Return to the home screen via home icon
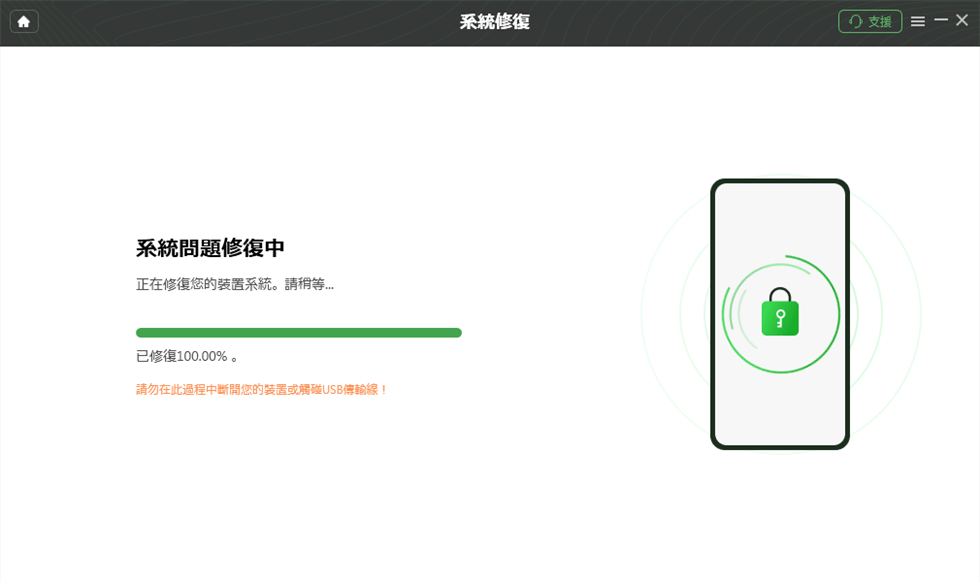980x582 pixels. 23,21
